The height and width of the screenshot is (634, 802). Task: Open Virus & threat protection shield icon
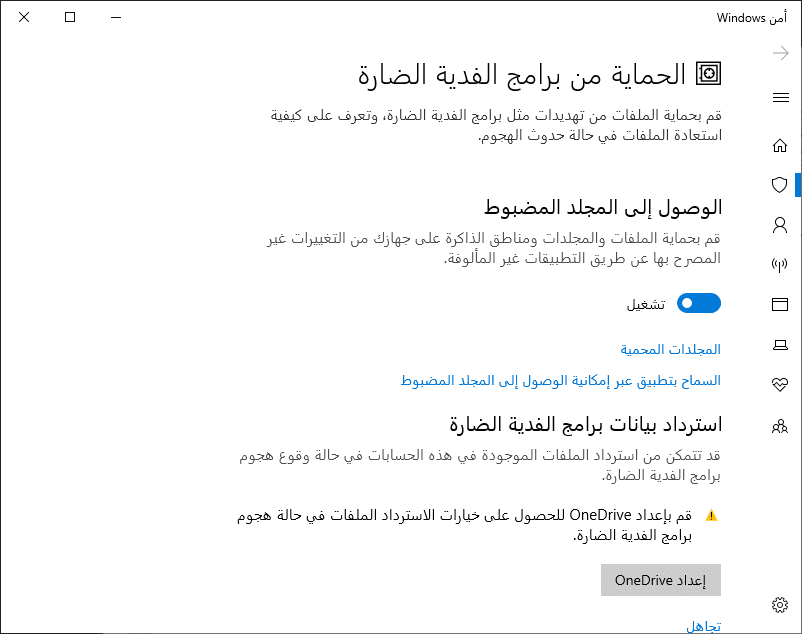click(x=779, y=185)
